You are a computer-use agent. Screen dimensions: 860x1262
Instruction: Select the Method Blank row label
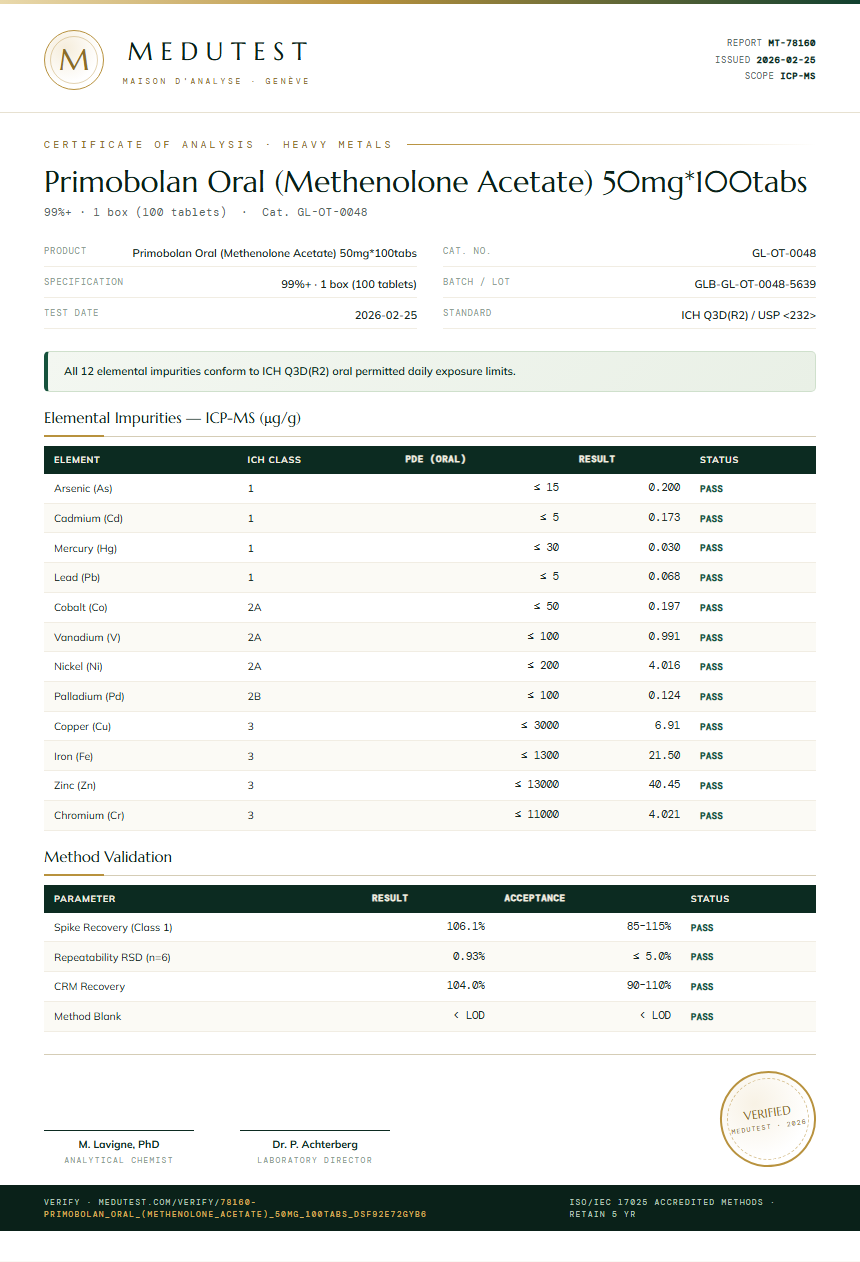(88, 1016)
